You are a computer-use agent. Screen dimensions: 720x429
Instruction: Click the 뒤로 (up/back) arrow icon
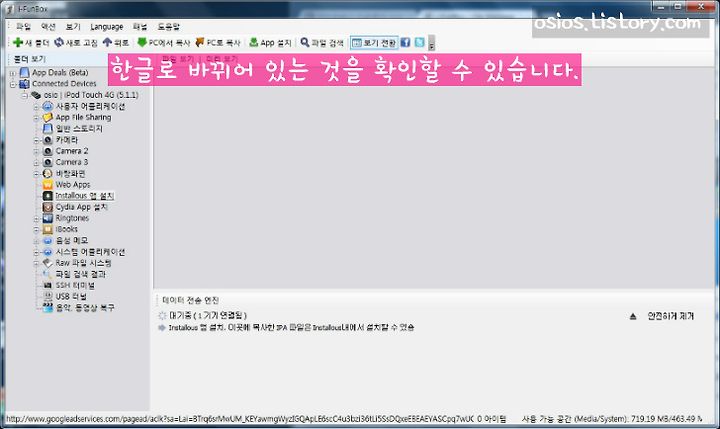click(107, 43)
